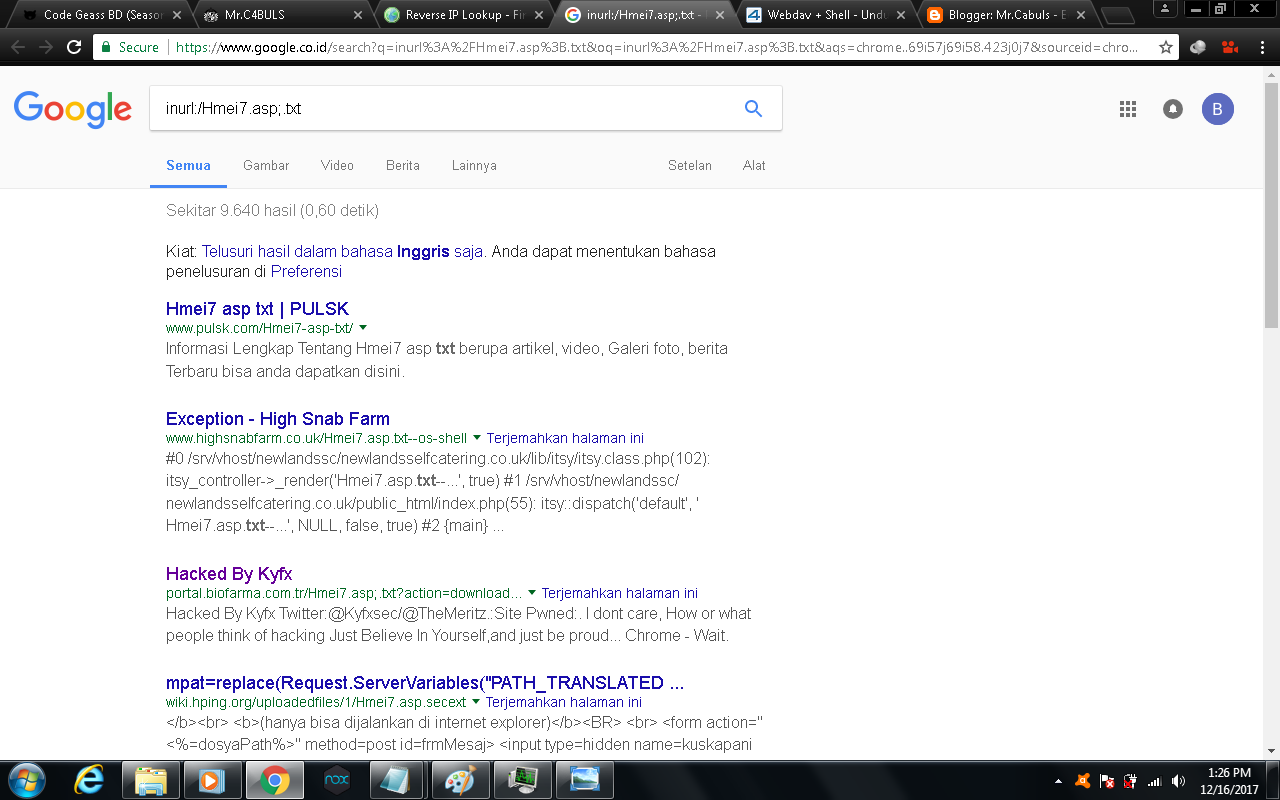This screenshot has height=800, width=1280.
Task: Open Nox app from taskbar
Action: (337, 780)
